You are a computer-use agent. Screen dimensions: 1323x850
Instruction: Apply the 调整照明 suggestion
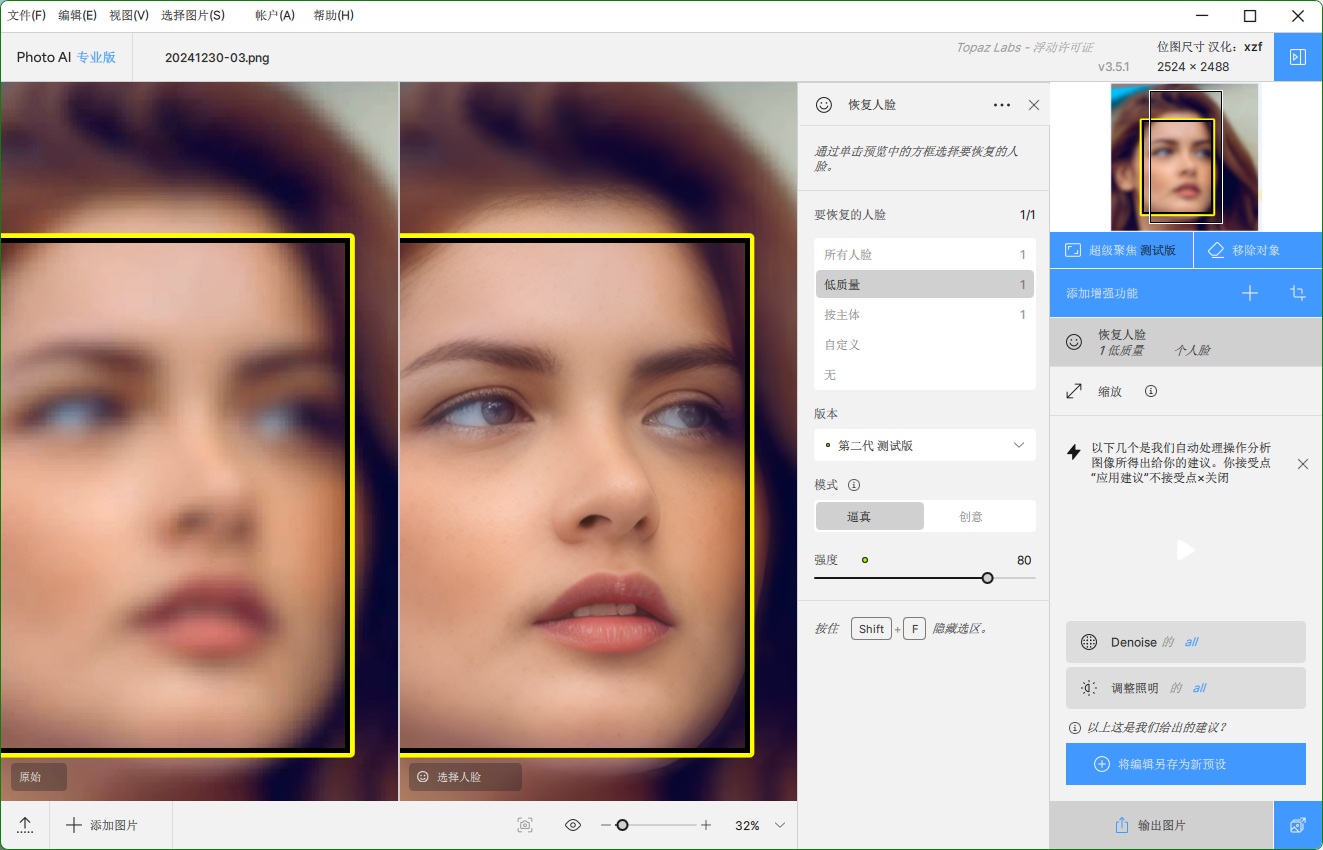point(1186,688)
